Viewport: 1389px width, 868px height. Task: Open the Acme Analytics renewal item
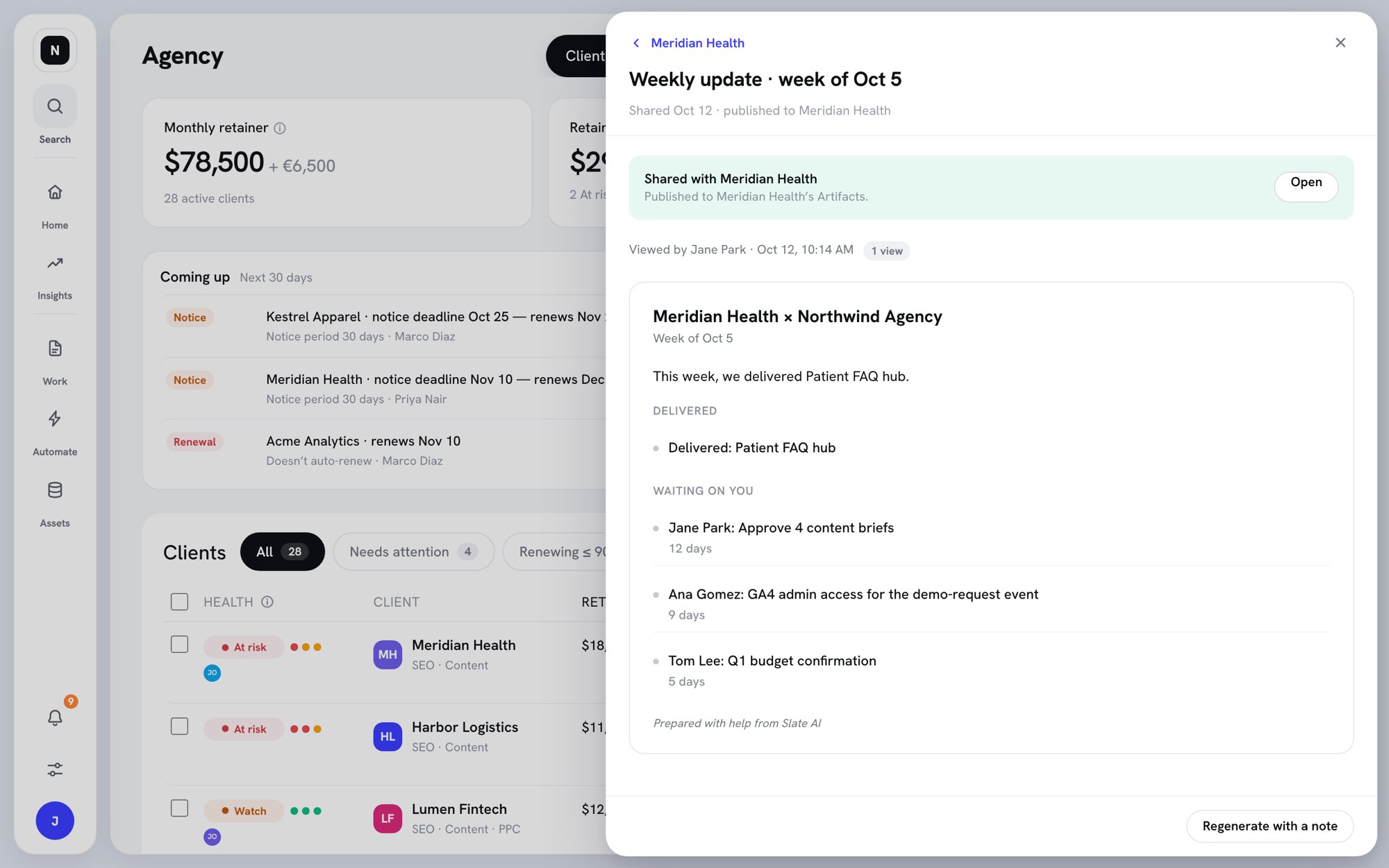pyautogui.click(x=384, y=450)
